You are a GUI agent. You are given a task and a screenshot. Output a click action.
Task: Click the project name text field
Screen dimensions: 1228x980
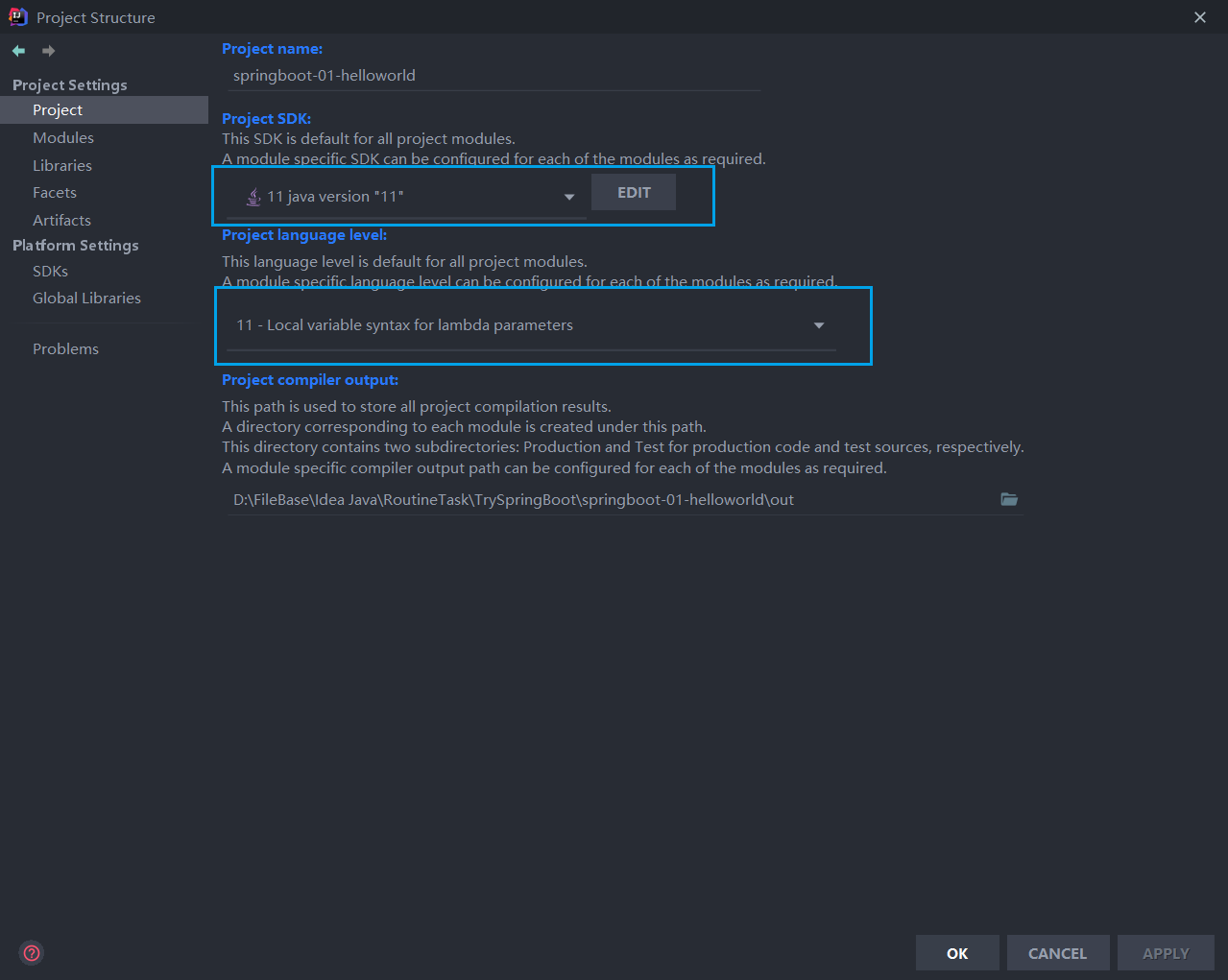pyautogui.click(x=494, y=76)
